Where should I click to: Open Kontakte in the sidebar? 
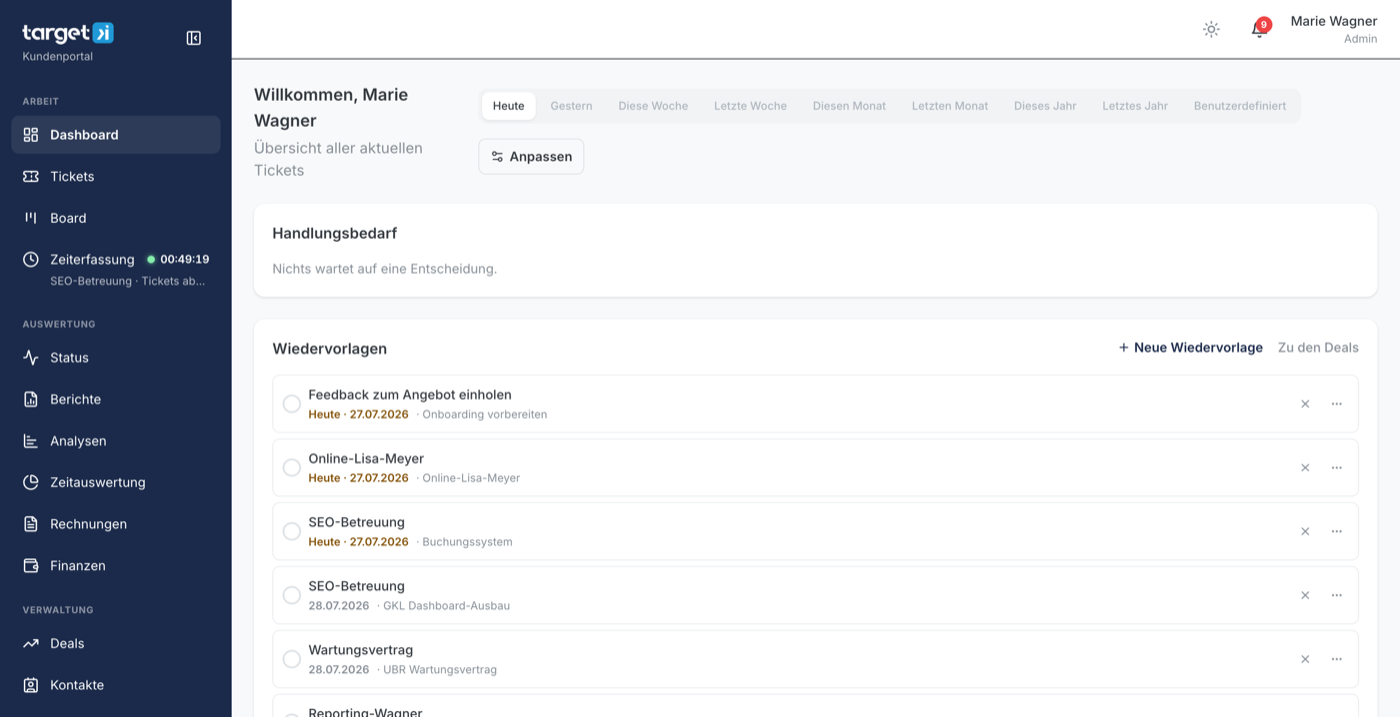point(116,685)
